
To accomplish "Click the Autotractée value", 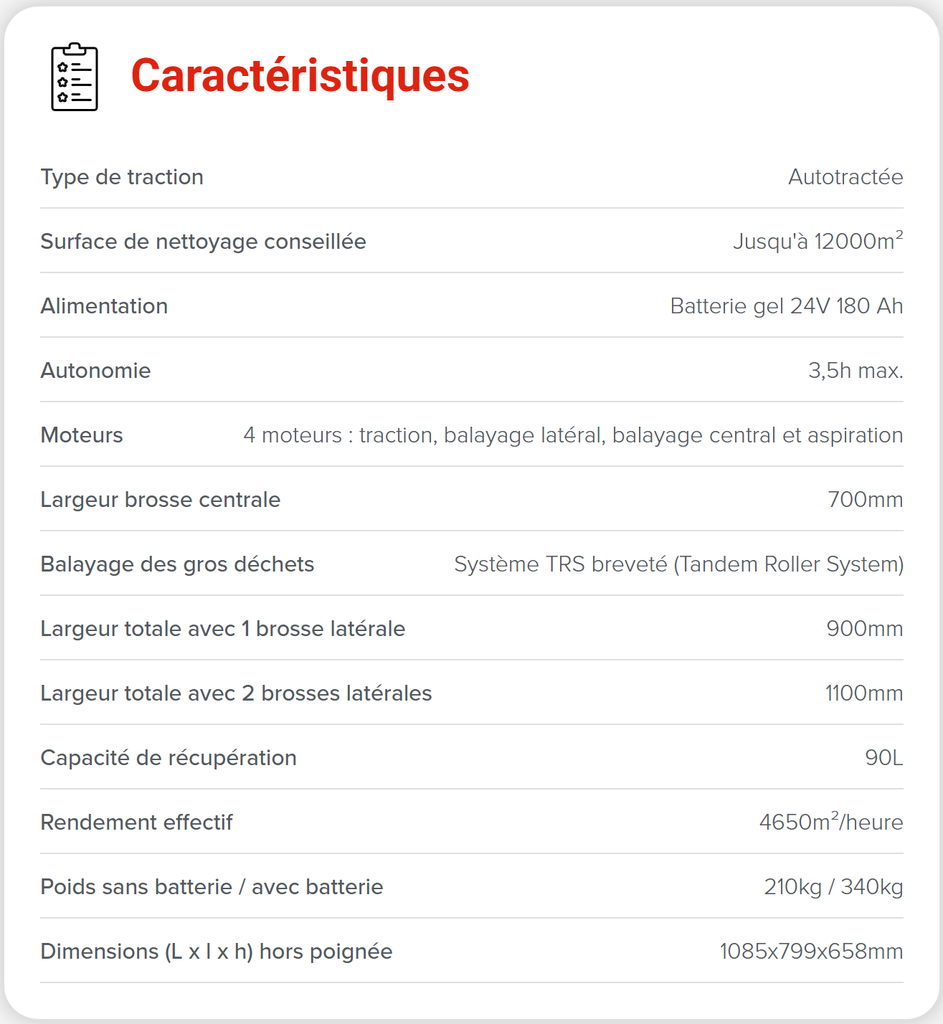I will click(845, 177).
